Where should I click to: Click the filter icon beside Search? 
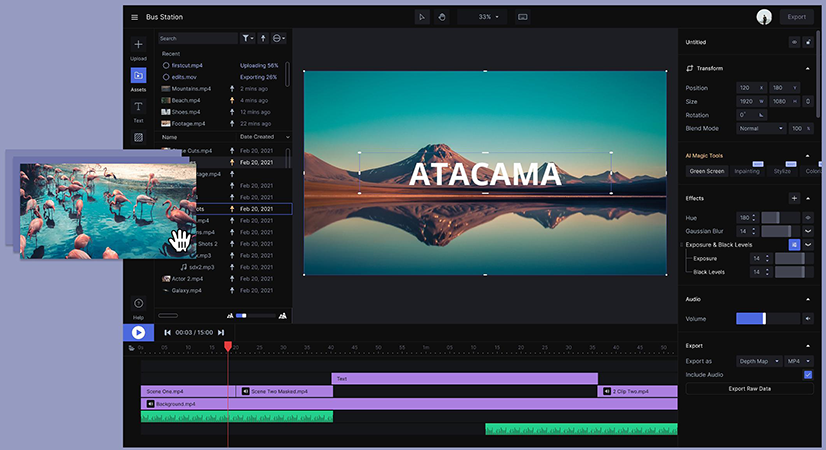(x=247, y=38)
